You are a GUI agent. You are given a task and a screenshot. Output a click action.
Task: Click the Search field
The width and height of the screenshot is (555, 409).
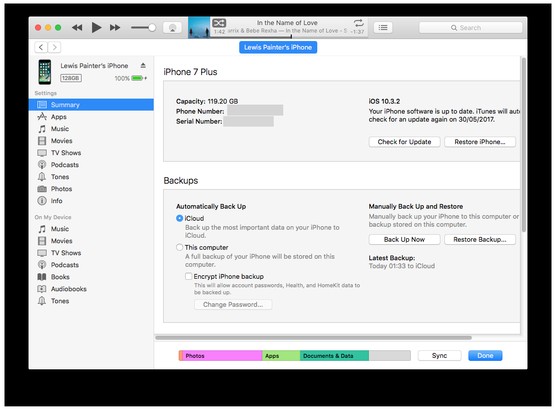pos(470,28)
